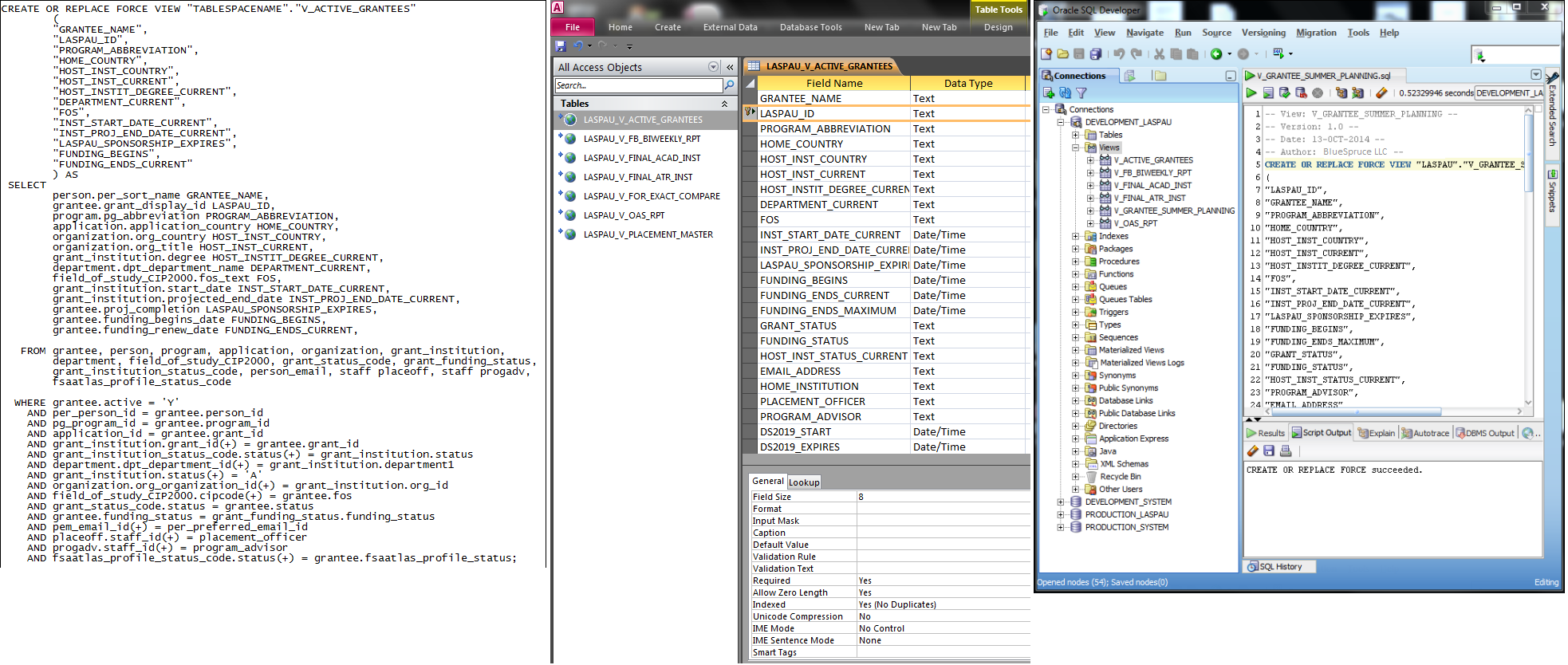
Task: Collapse the Access navigation pane with double chevron
Action: pos(730,68)
